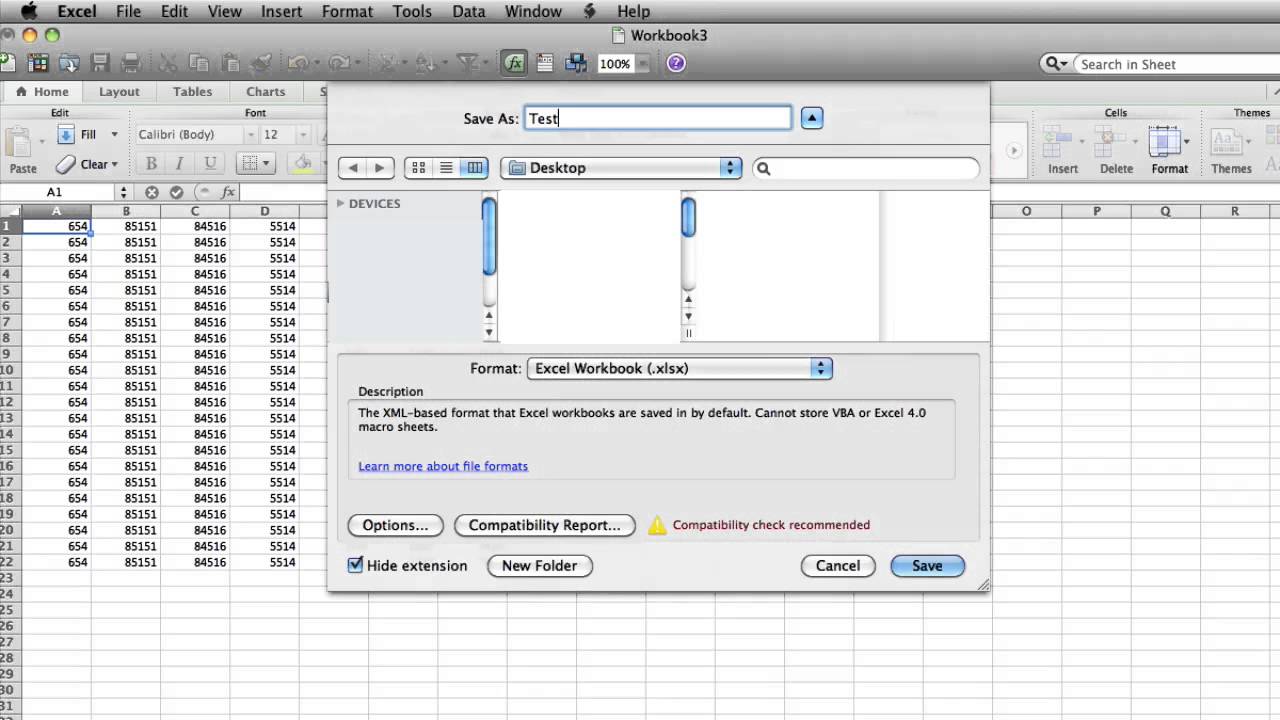Click the dialog search field

click(x=866, y=168)
